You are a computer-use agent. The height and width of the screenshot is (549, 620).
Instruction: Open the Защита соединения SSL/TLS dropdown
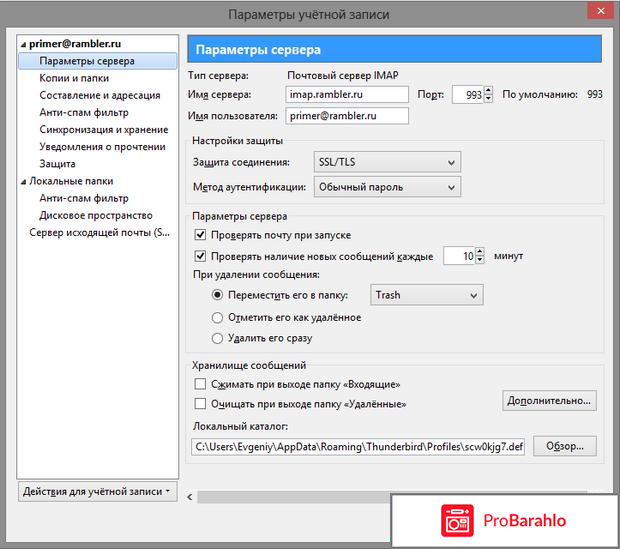tap(386, 162)
